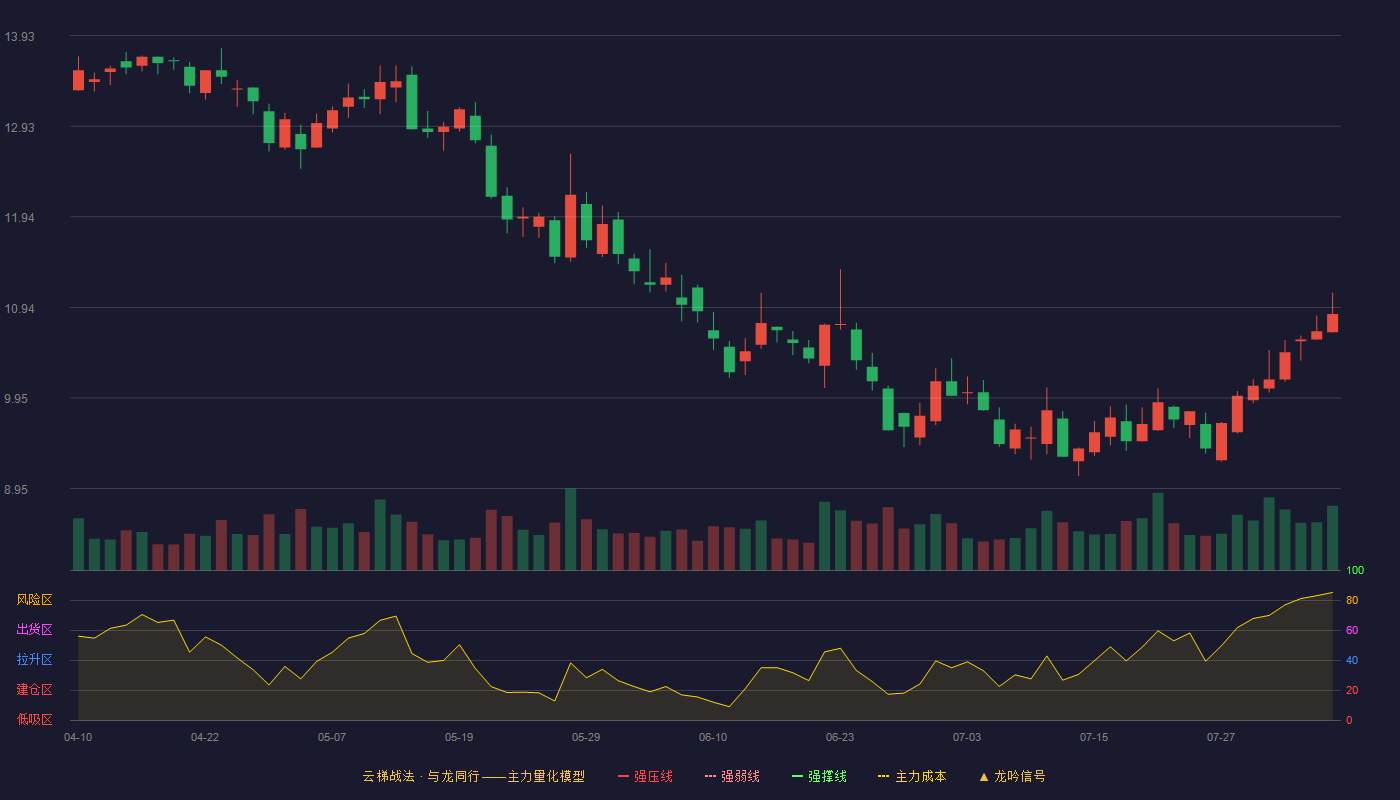Click the 06-10 date label
1400x800 pixels.
tap(713, 737)
